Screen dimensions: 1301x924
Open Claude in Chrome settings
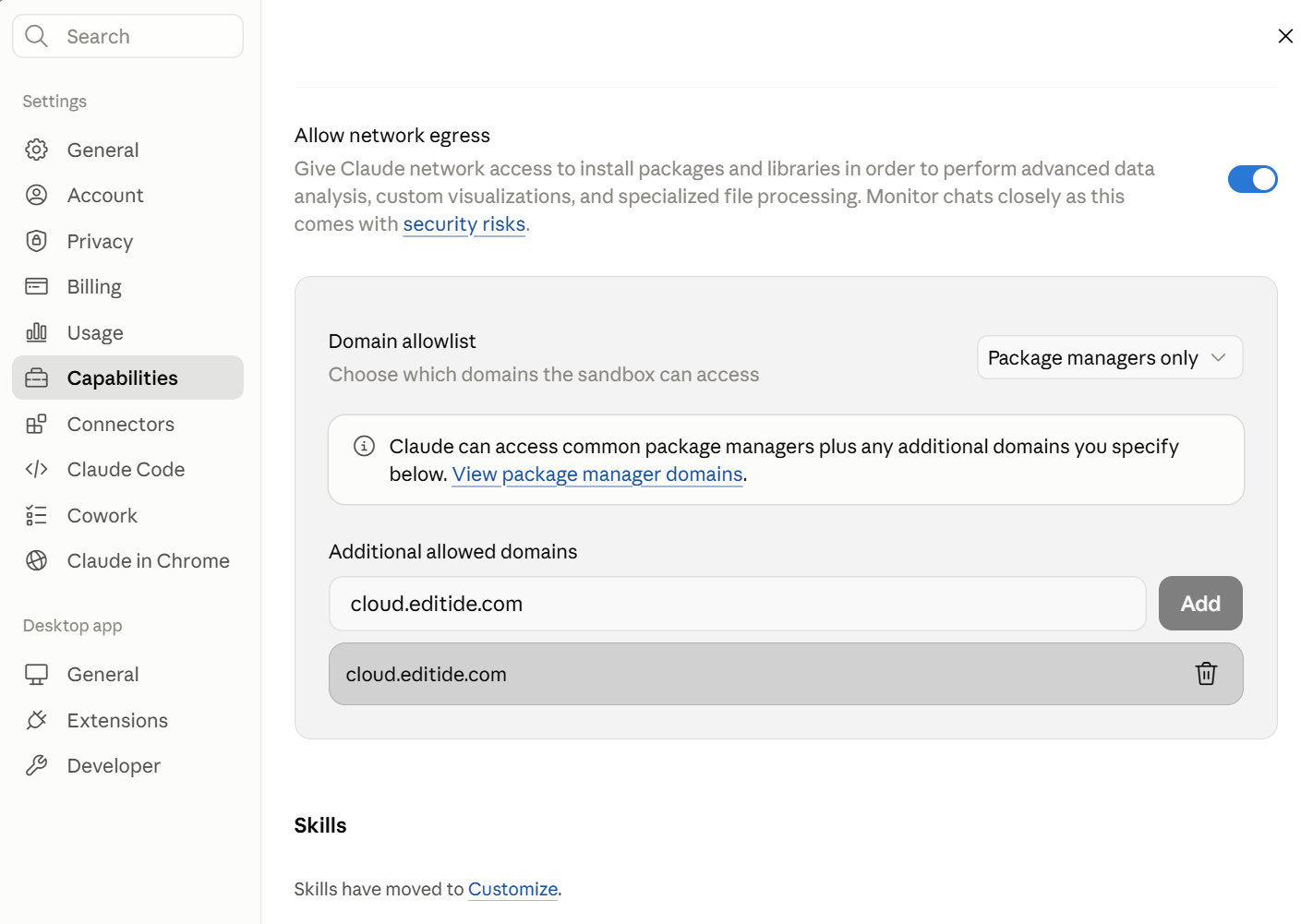pyautogui.click(x=127, y=560)
